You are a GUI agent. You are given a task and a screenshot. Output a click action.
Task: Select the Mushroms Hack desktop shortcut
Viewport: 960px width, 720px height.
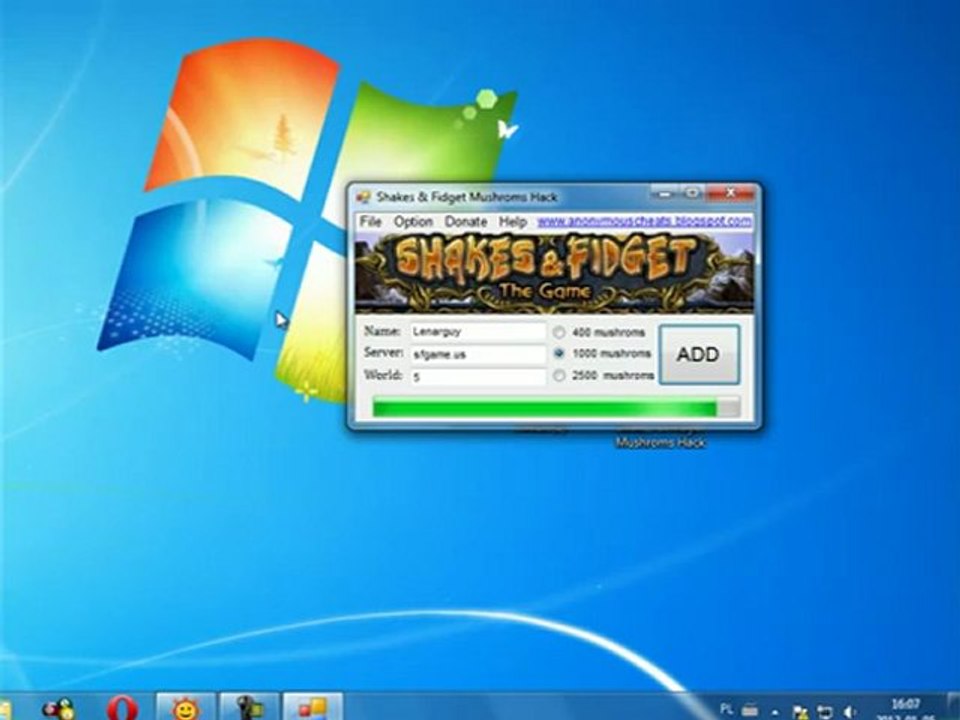tap(661, 441)
